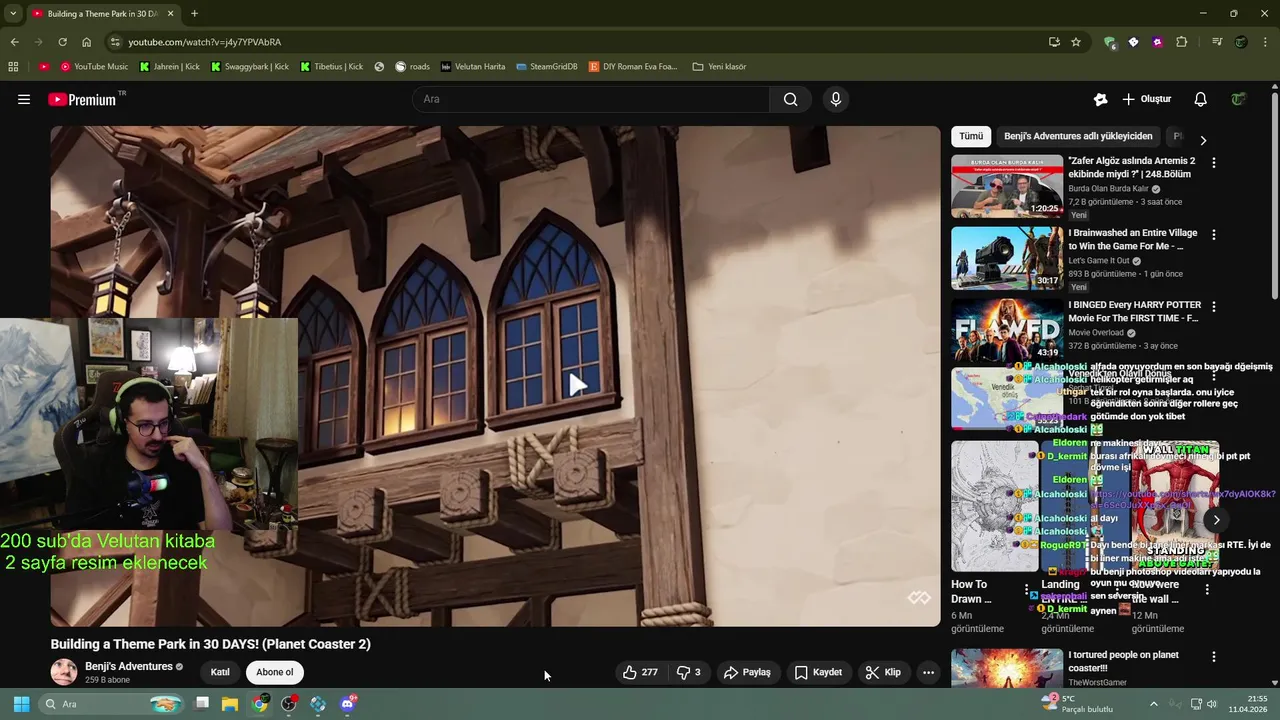Create a clip with Klip button
Viewport: 1280px width, 720px height.
pyautogui.click(x=883, y=672)
